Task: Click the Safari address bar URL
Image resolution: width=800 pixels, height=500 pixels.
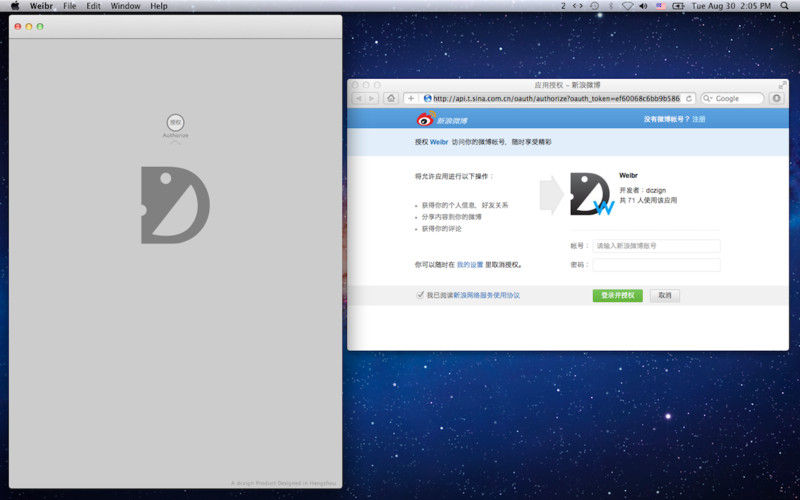Action: click(x=556, y=98)
